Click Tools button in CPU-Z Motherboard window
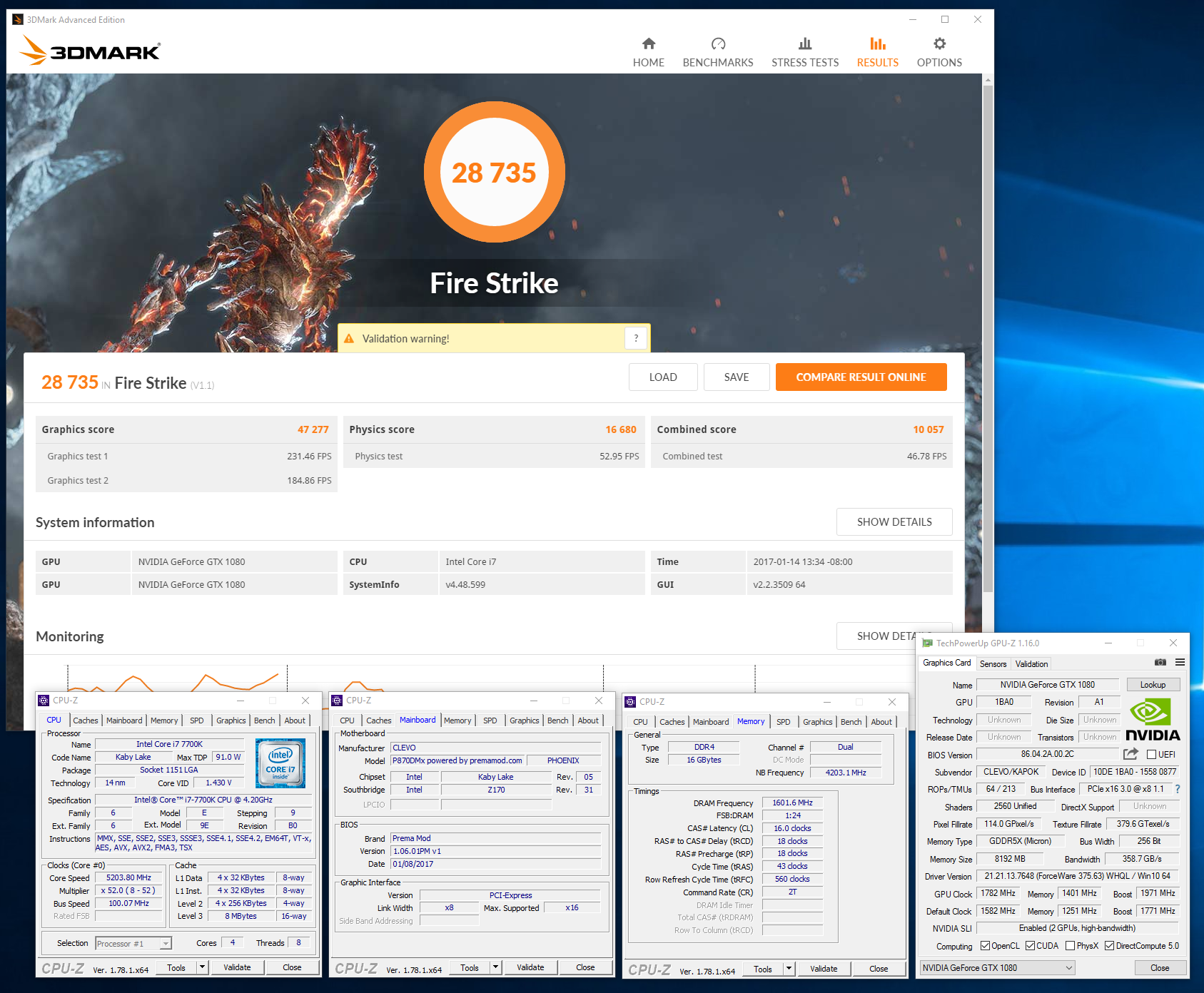Viewport: 1204px width, 993px height. pos(470,967)
